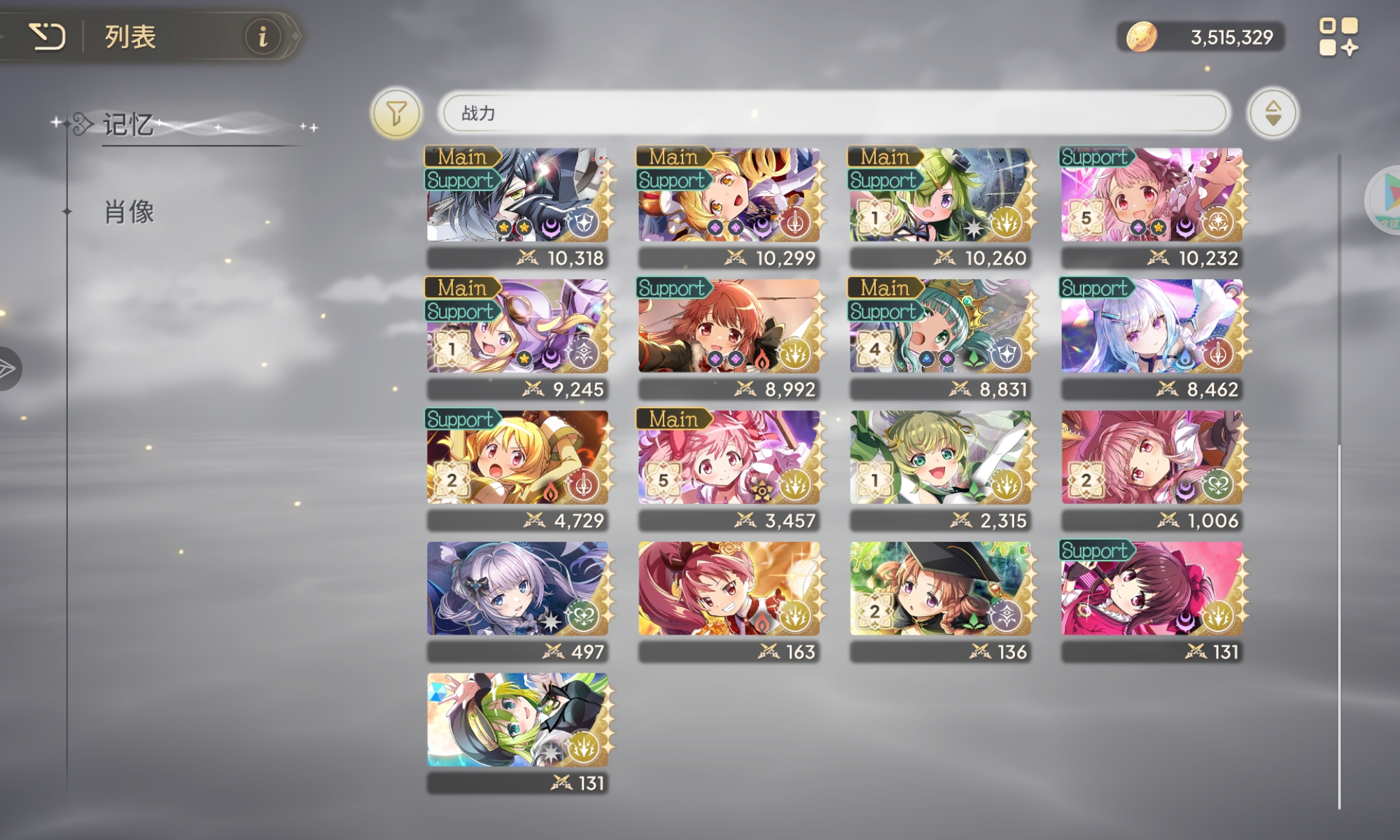Select the 记忆 tab
Viewport: 1400px width, 840px height.
click(x=128, y=125)
